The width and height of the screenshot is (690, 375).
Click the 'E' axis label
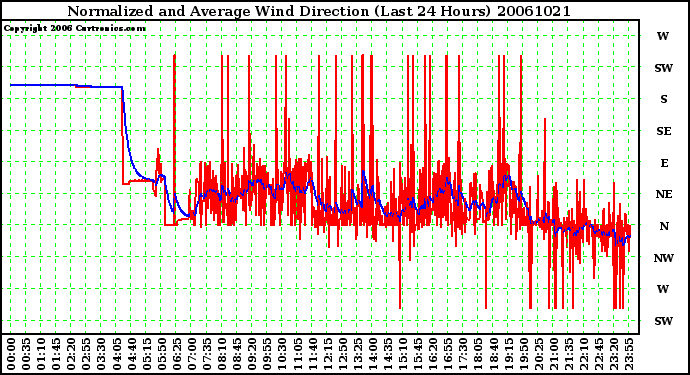(x=664, y=163)
